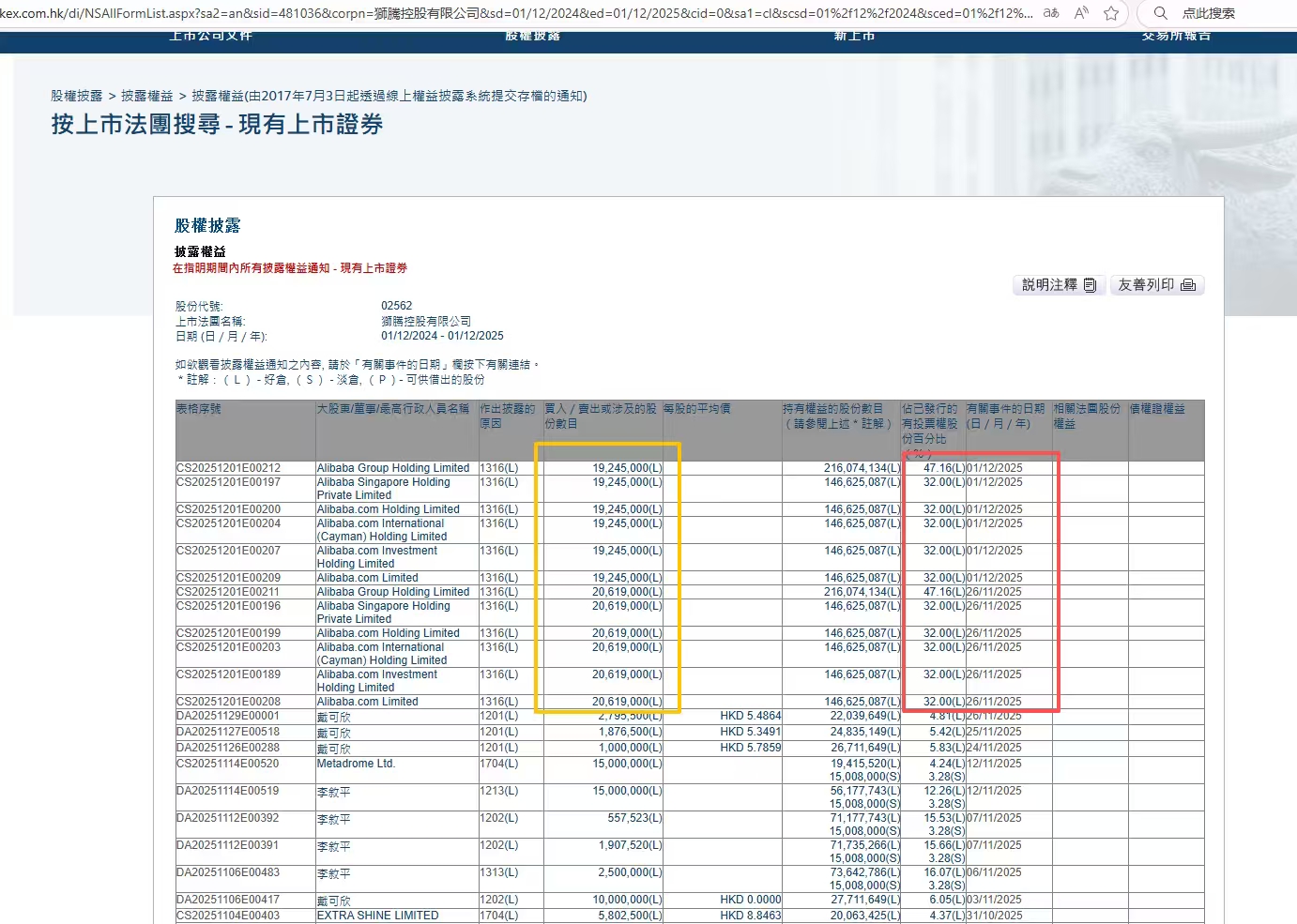1297x924 pixels.
Task: Open event date 24/11/2025 for DA20251126E00288
Action: pyautogui.click(x=995, y=748)
